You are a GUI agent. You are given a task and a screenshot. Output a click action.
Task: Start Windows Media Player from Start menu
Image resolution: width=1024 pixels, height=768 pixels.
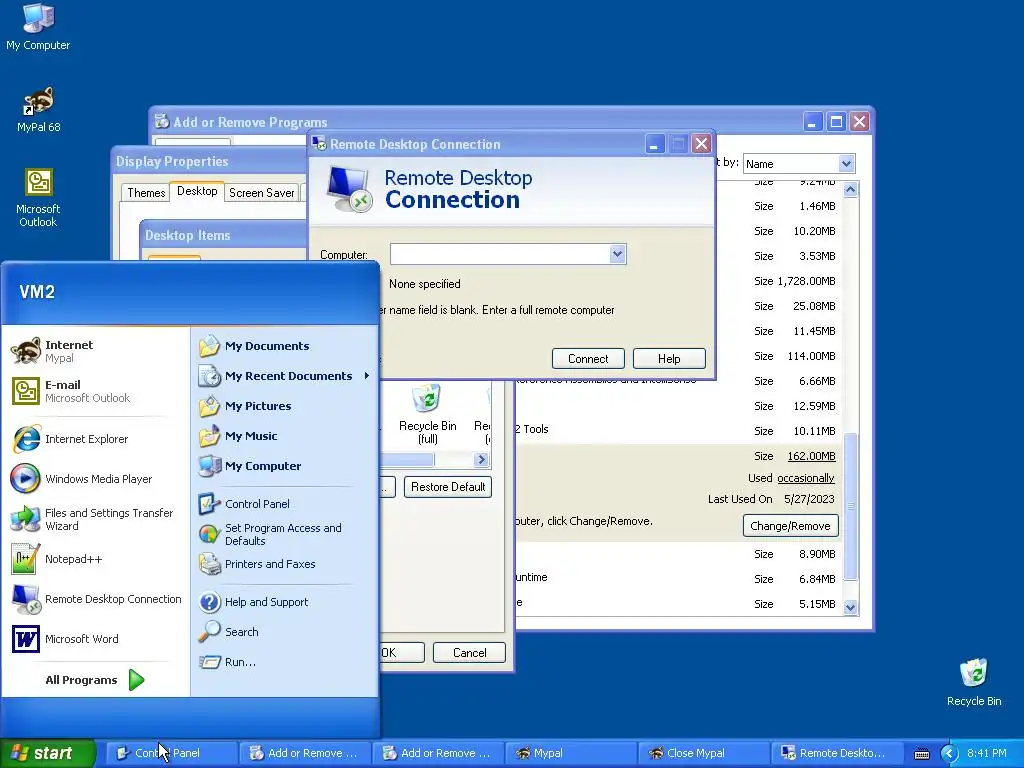click(95, 479)
